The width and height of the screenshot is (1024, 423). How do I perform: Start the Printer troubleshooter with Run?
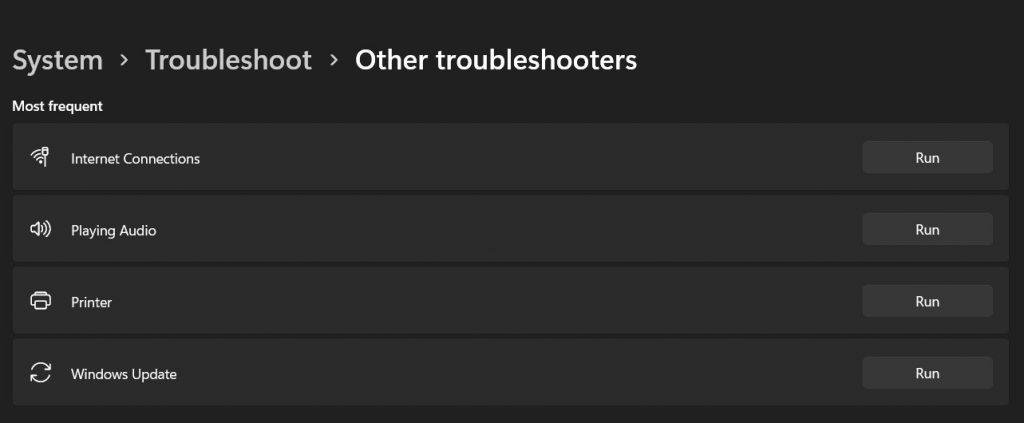click(927, 301)
